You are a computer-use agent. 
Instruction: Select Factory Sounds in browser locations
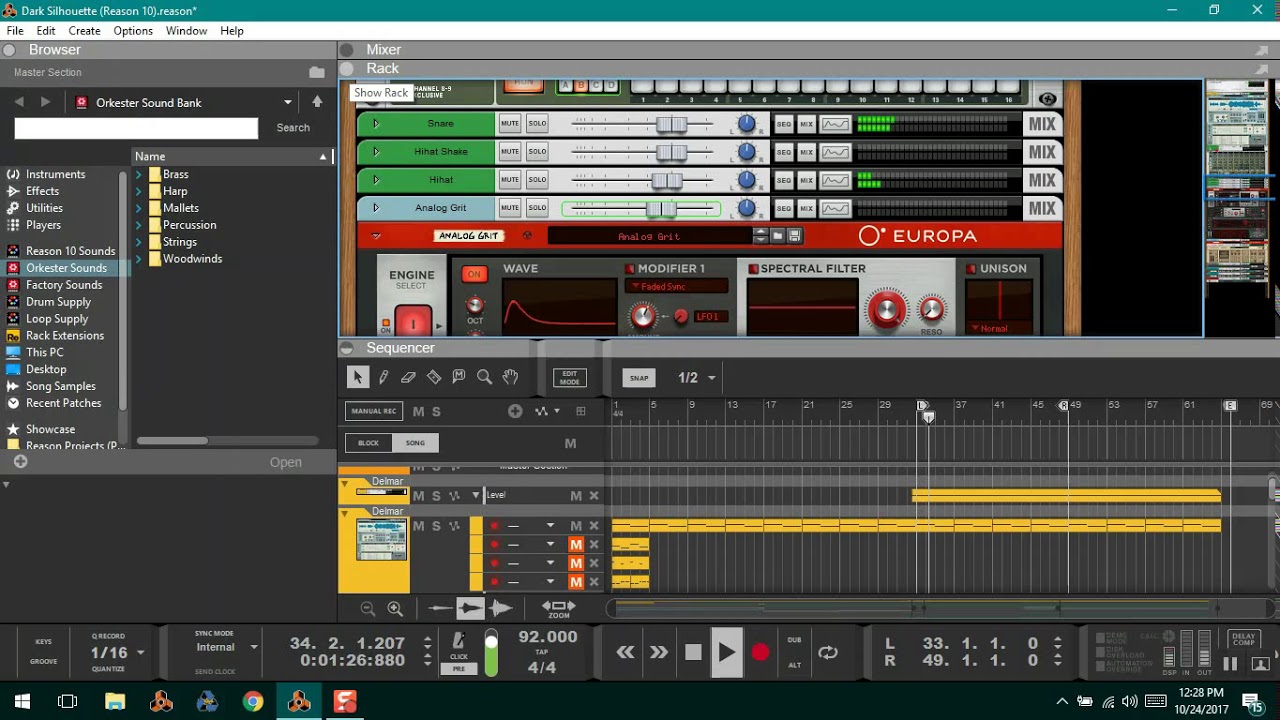pos(64,285)
